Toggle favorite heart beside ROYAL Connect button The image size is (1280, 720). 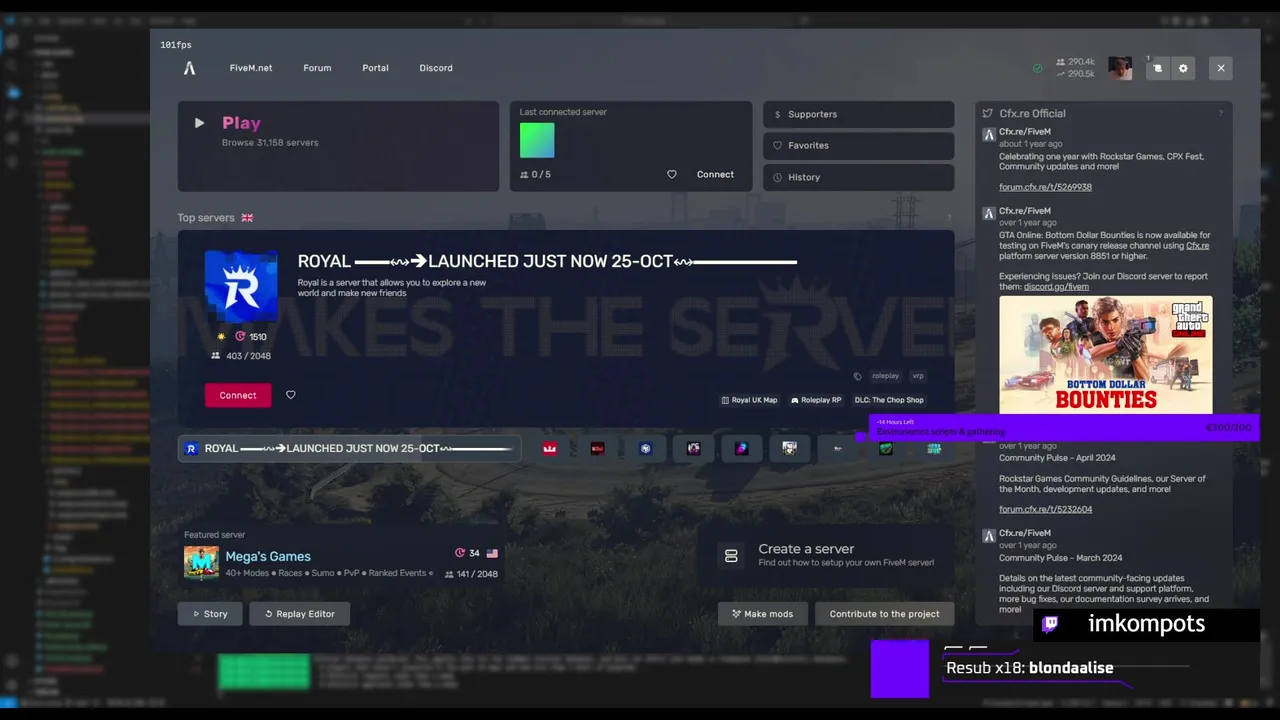[291, 395]
